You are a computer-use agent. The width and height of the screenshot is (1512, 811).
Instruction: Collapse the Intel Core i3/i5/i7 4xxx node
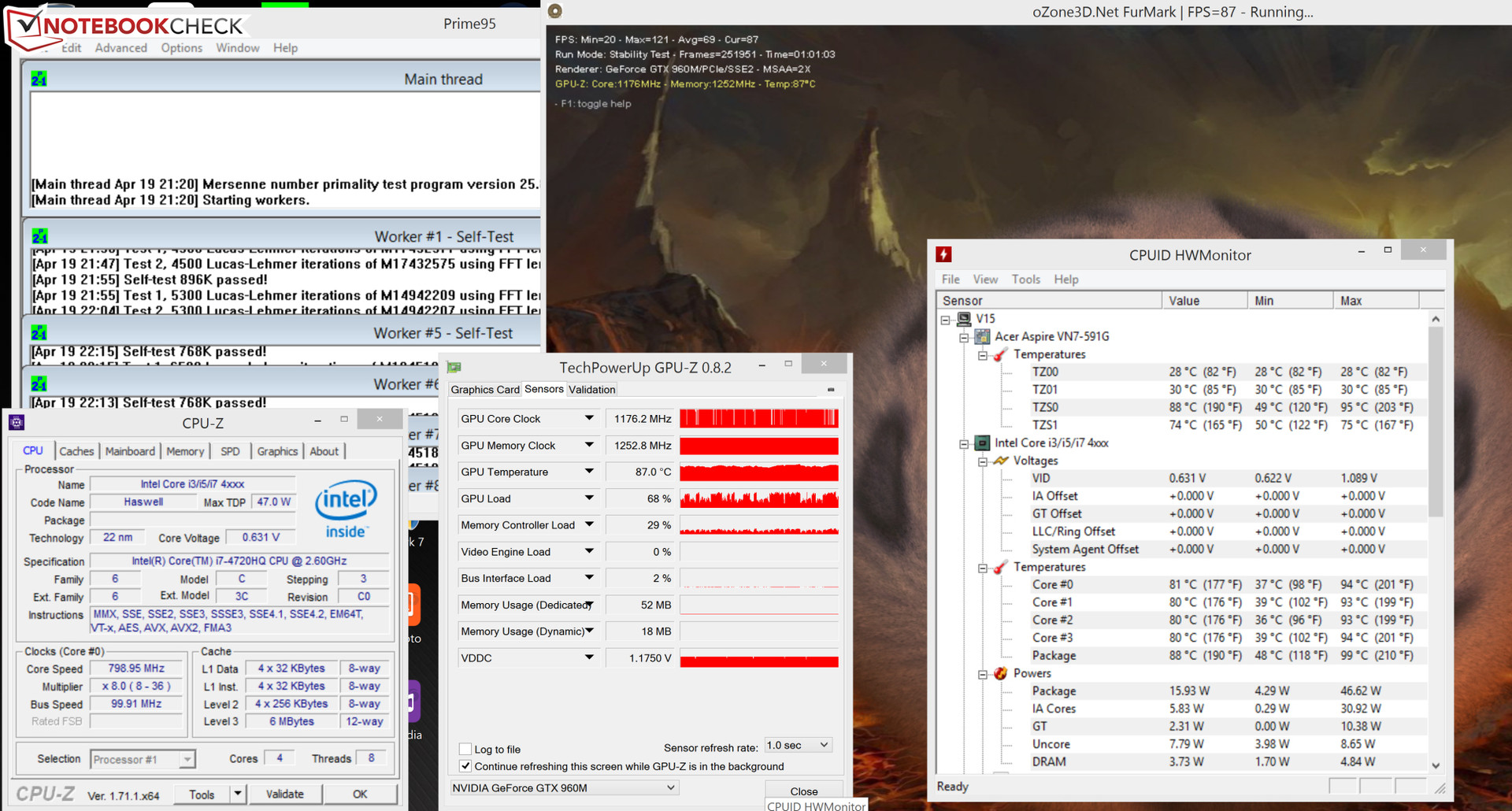point(964,443)
